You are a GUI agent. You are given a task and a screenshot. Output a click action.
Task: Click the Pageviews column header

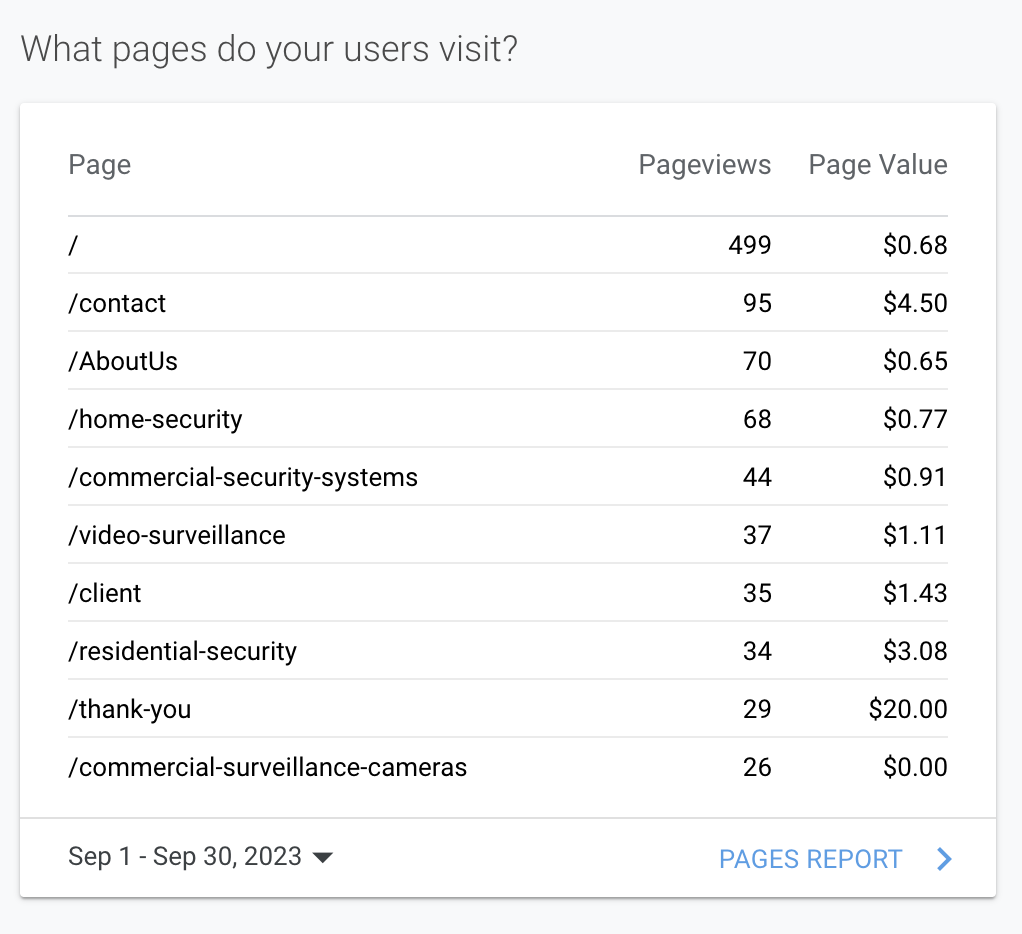(705, 164)
